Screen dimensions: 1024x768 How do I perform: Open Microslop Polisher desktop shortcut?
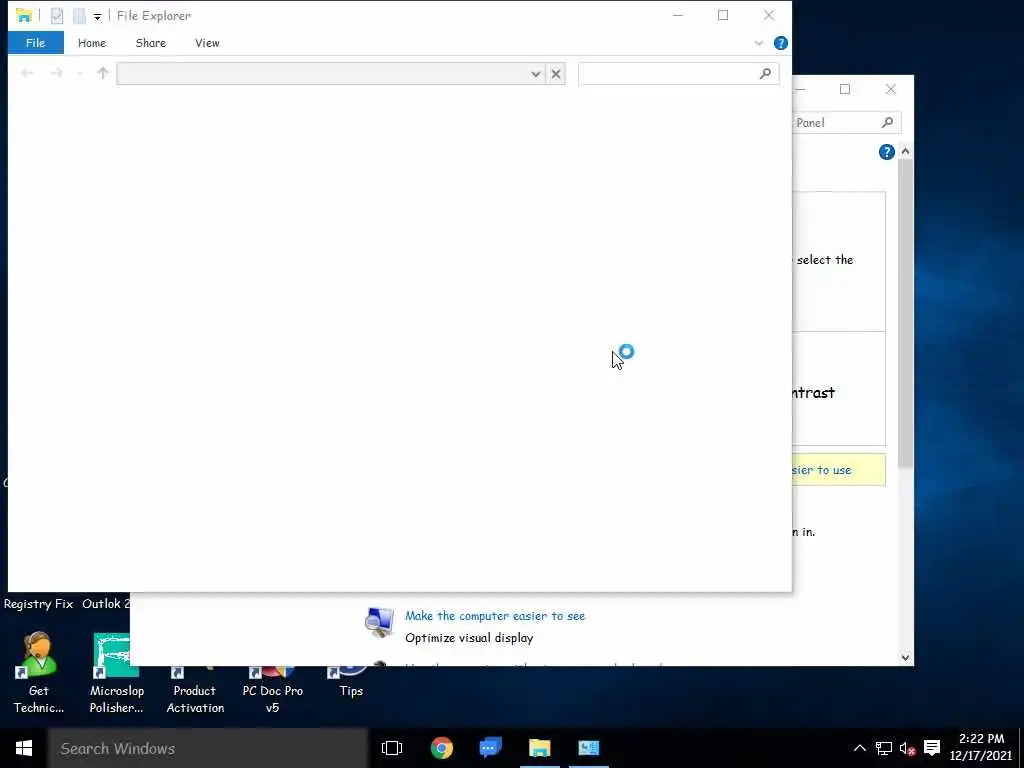(x=116, y=673)
